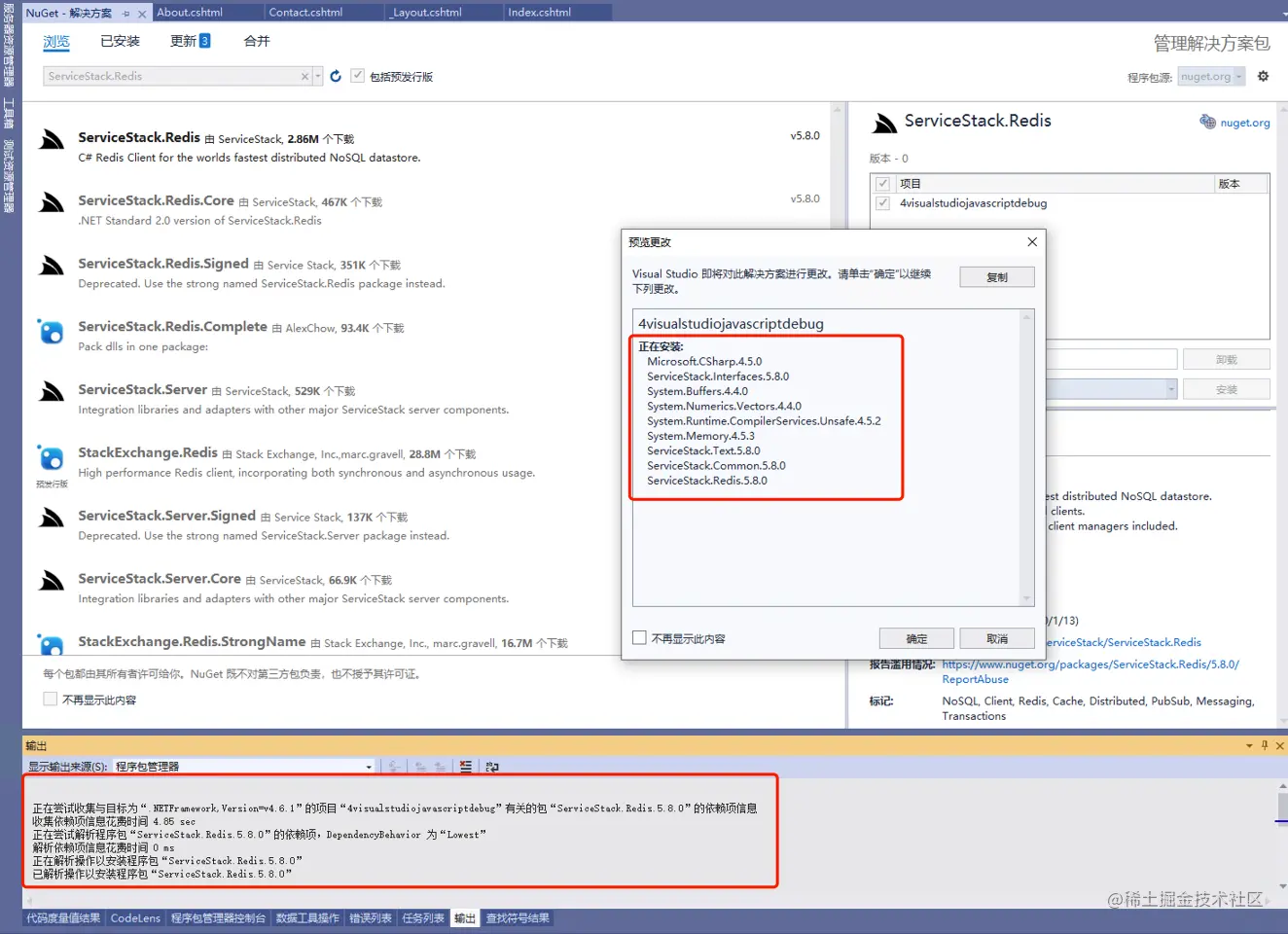Open the output source dropdown (程序包管理器)
This screenshot has height=934, width=1288.
tap(369, 767)
